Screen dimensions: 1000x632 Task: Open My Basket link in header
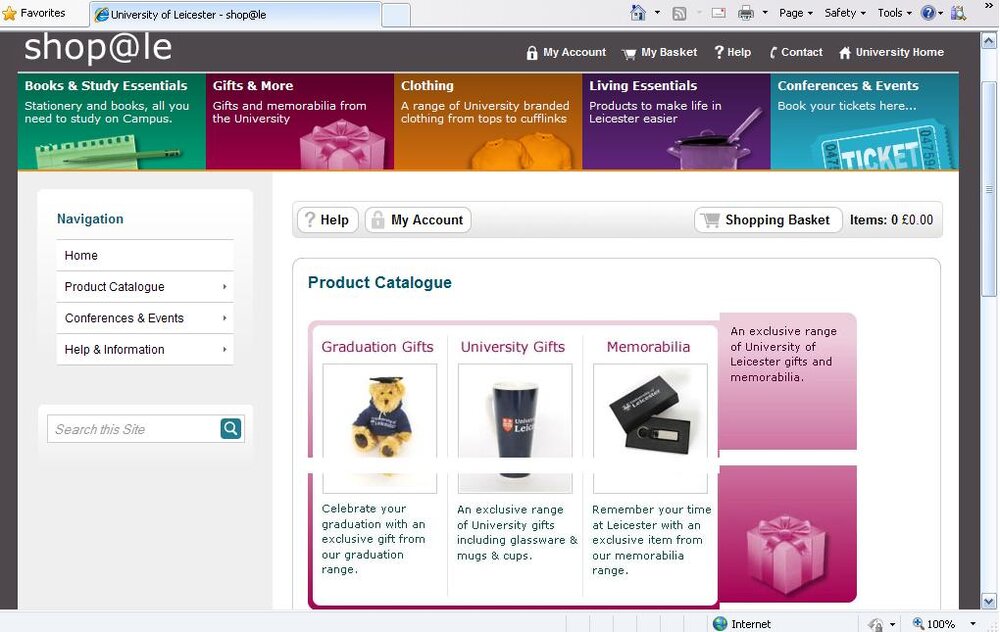click(x=659, y=52)
